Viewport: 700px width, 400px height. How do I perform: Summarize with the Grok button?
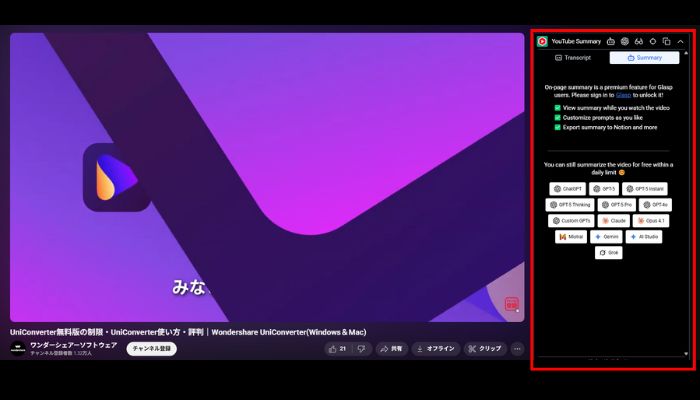click(608, 253)
